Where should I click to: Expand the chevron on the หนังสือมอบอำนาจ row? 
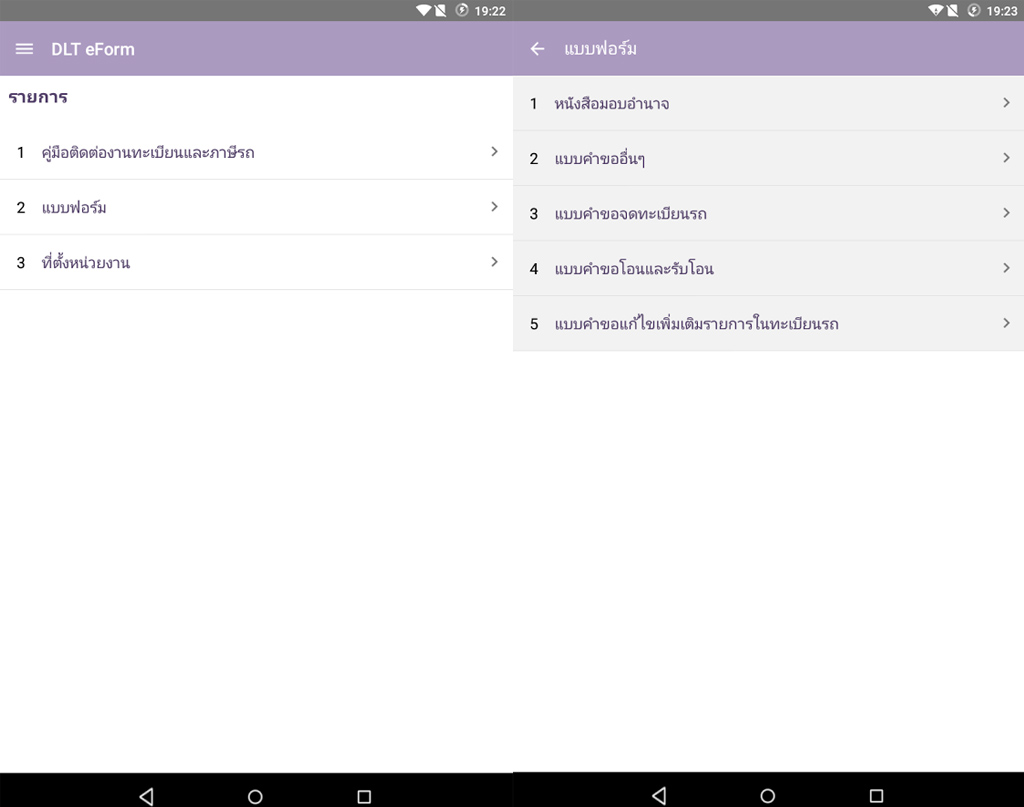[x=1006, y=103]
